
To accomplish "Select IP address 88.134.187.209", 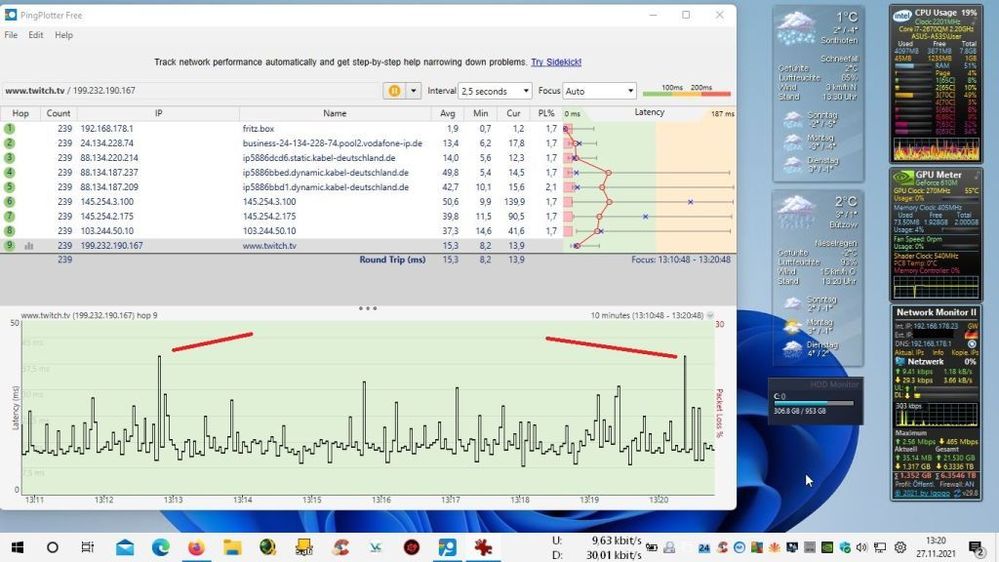I will 109,187.
